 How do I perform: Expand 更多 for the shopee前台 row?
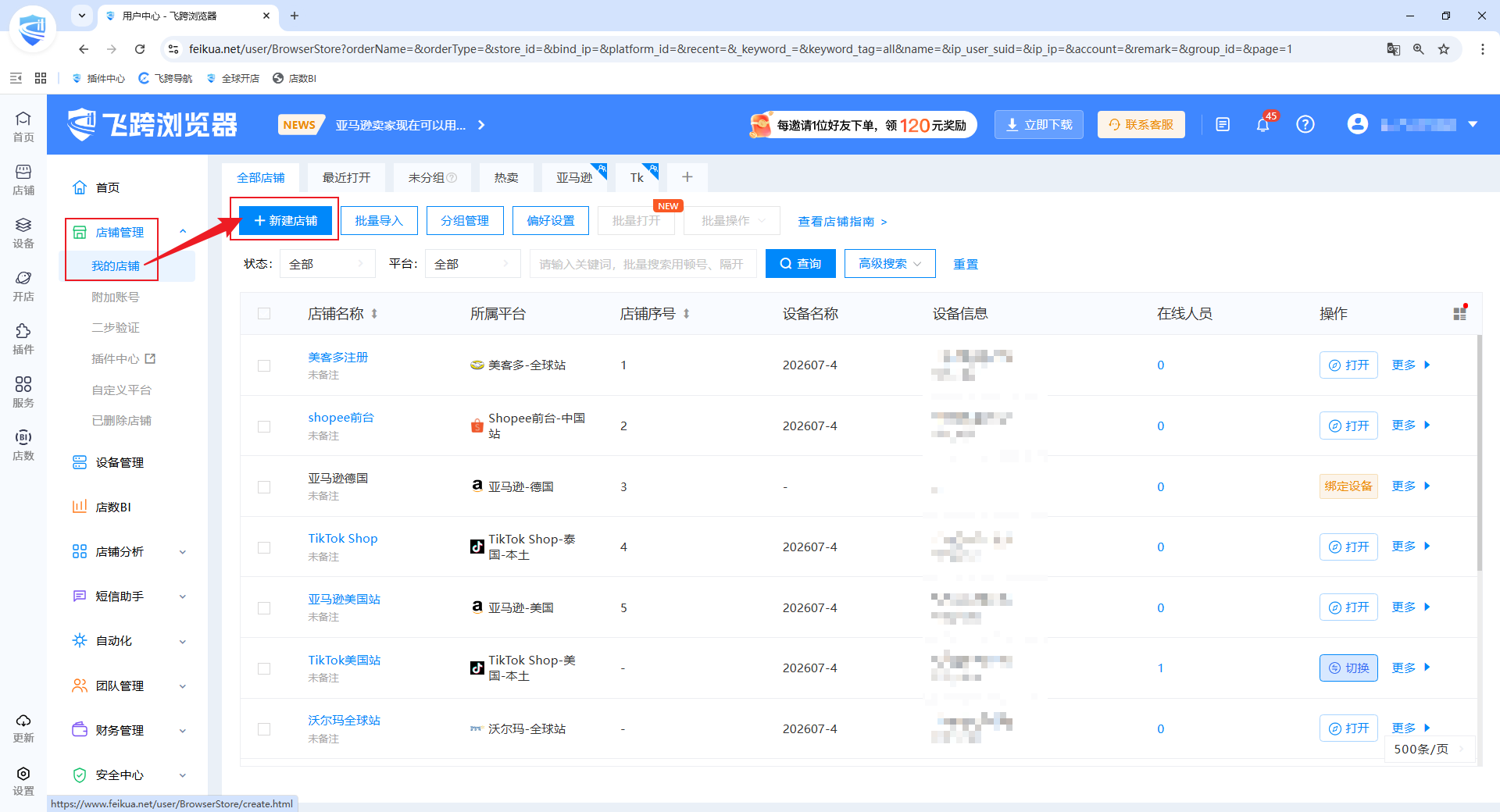tap(1411, 426)
